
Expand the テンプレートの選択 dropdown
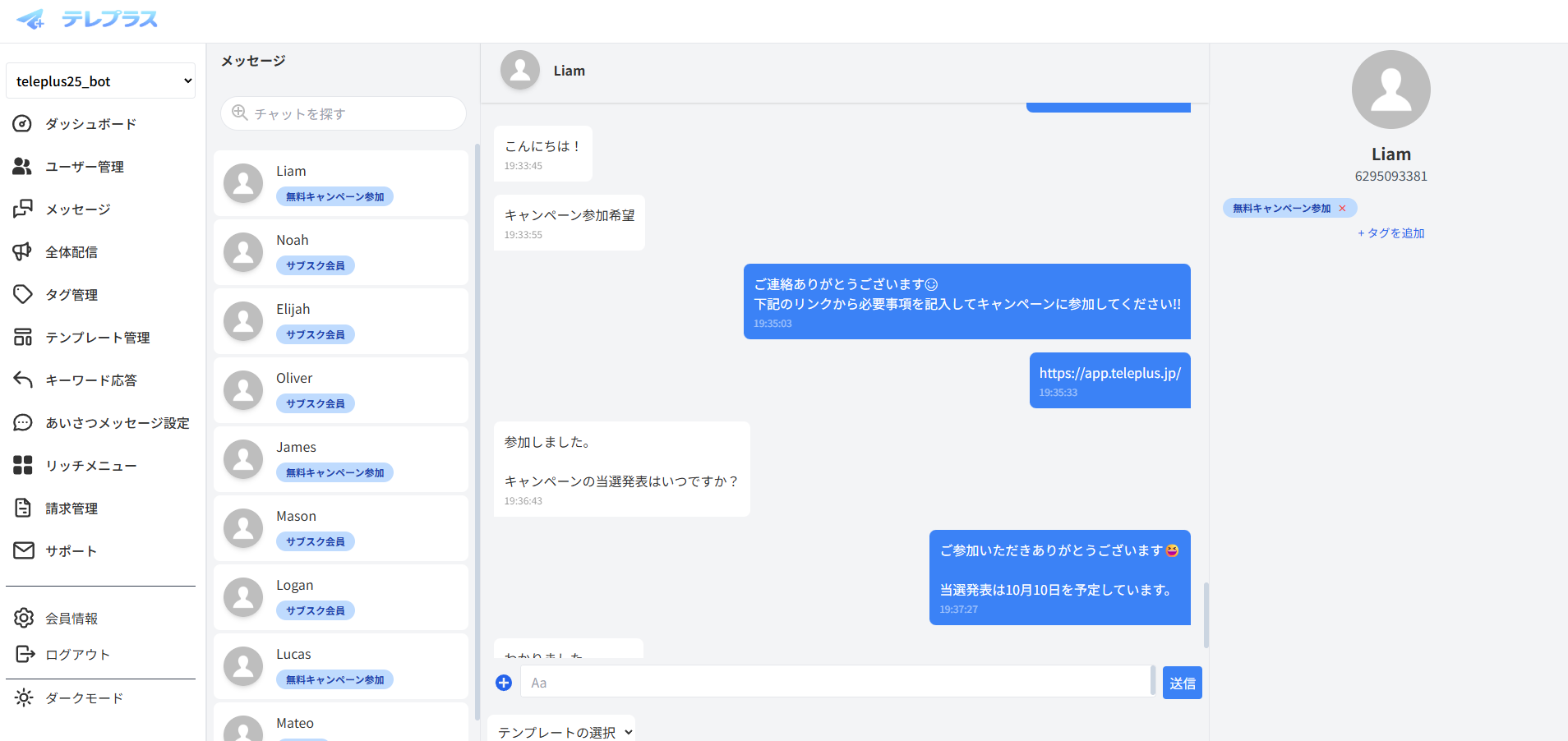[x=561, y=730]
